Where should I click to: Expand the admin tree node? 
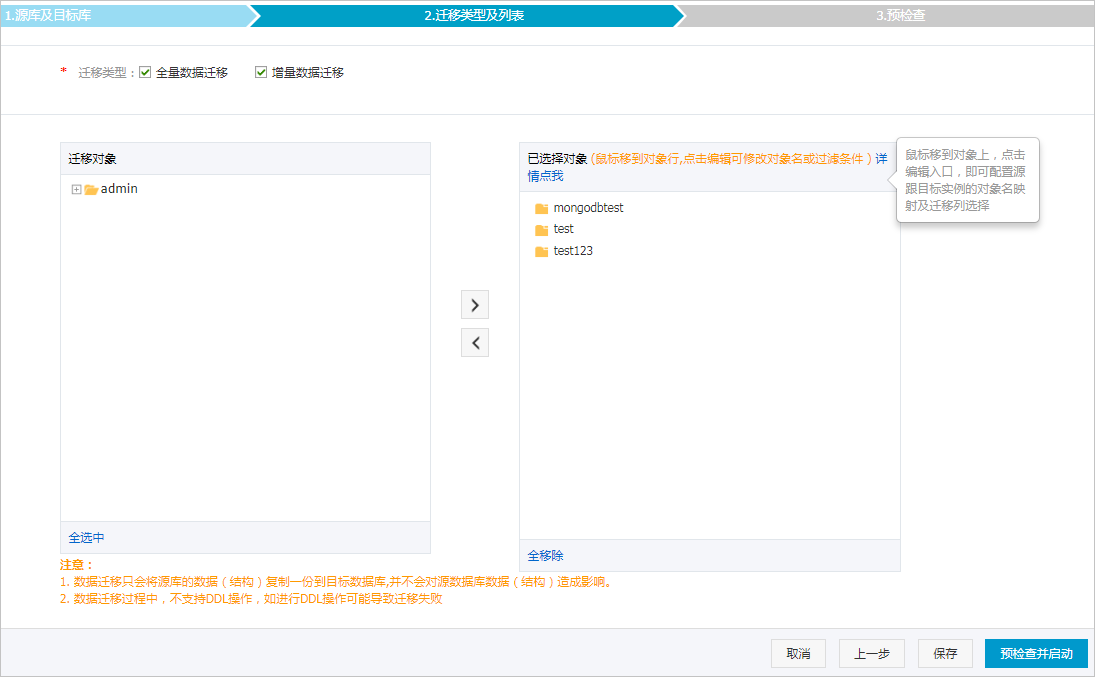[76, 189]
